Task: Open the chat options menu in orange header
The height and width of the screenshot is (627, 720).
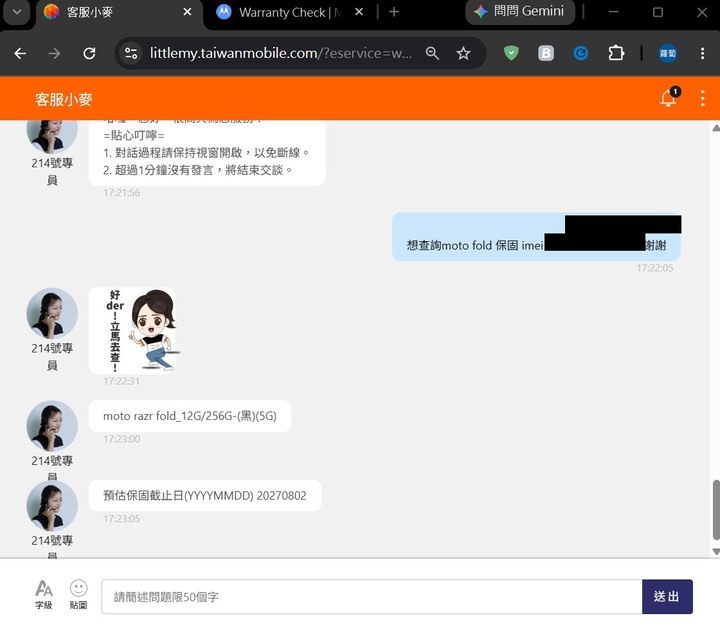Action: pyautogui.click(x=703, y=98)
